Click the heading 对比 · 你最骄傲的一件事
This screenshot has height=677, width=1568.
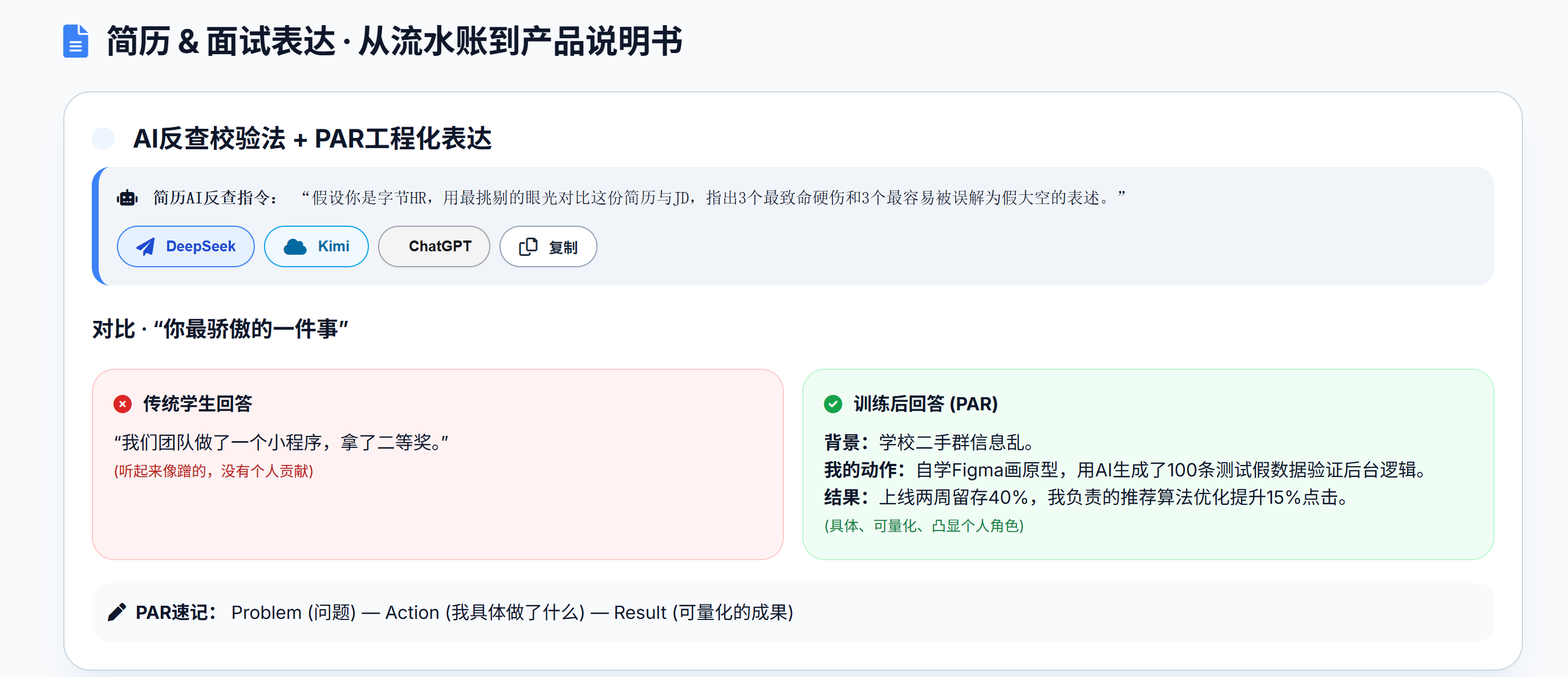[x=220, y=329]
